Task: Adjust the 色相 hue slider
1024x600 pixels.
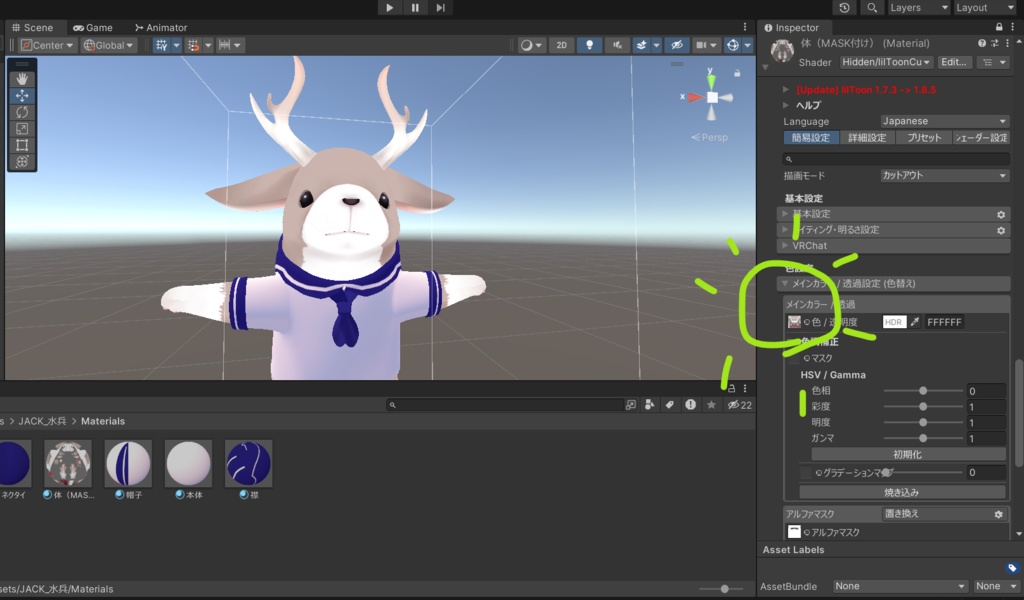Action: 923,390
